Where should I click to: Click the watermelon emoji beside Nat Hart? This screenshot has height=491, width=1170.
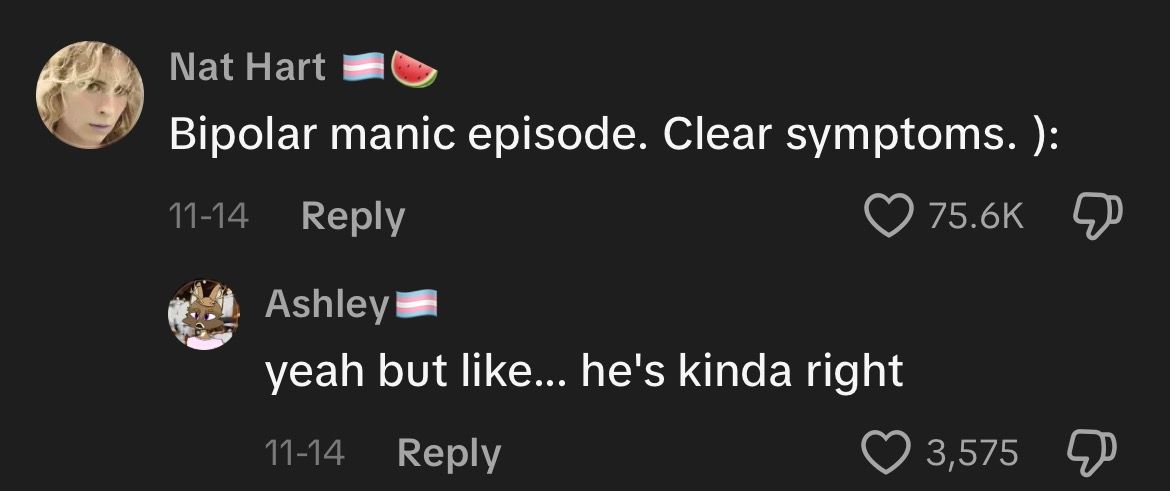point(414,69)
